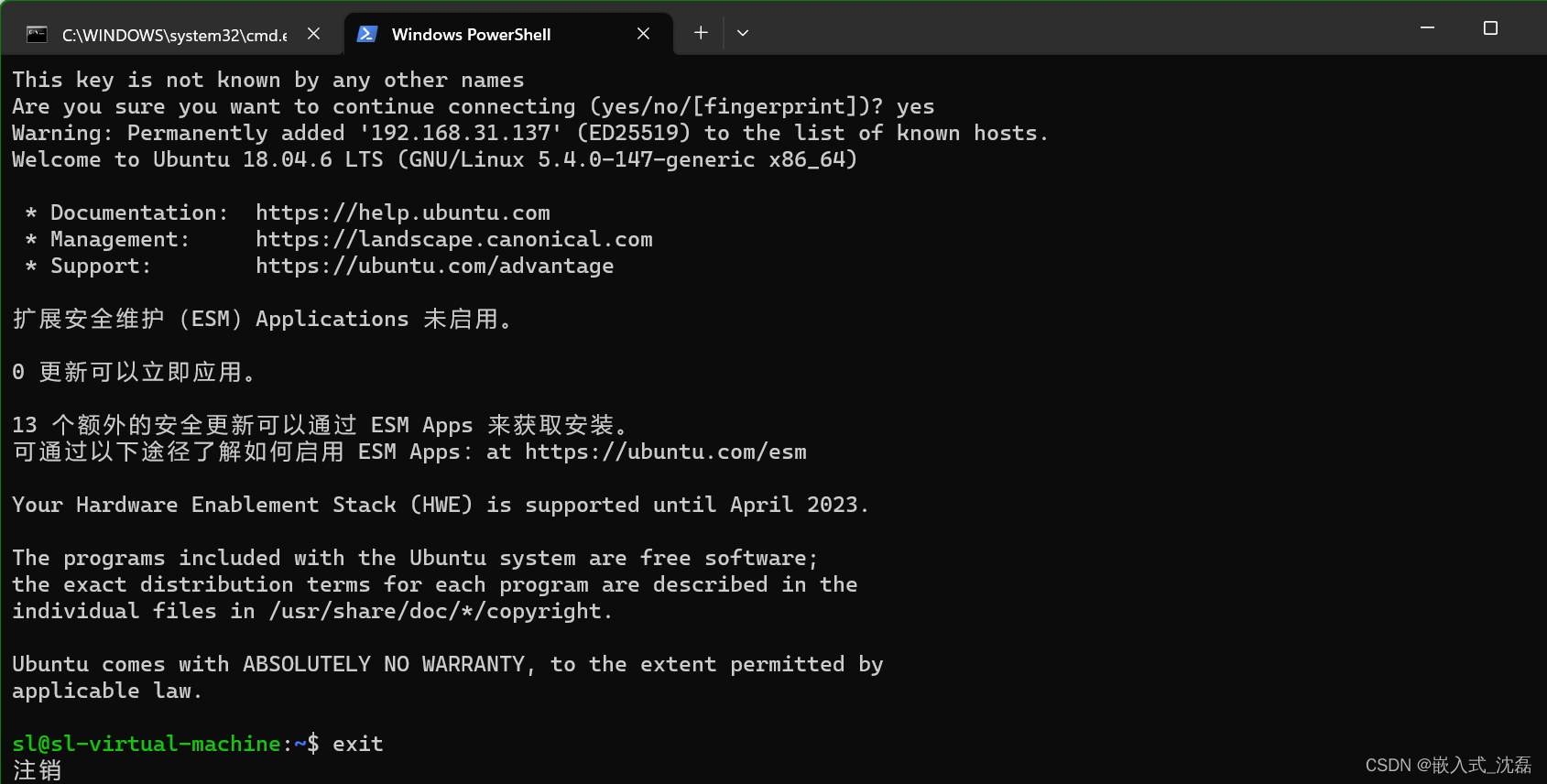Switch to the Windows PowerShell tab
This screenshot has height=784, width=1547.
click(x=470, y=34)
